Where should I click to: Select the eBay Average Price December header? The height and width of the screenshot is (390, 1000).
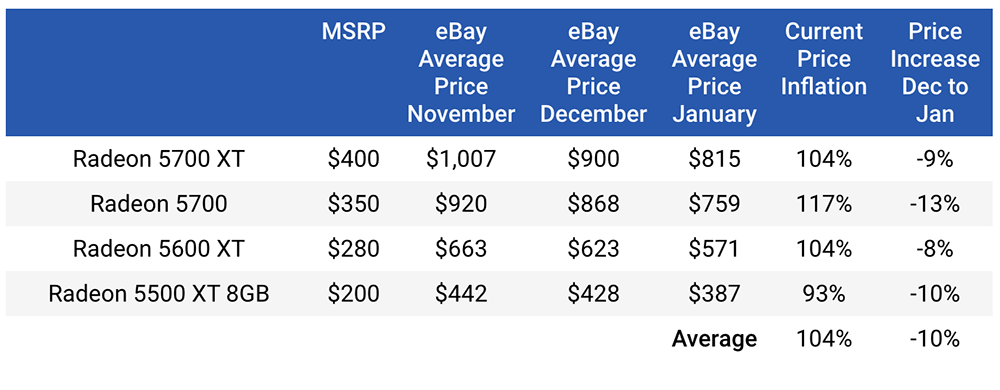[x=593, y=73]
